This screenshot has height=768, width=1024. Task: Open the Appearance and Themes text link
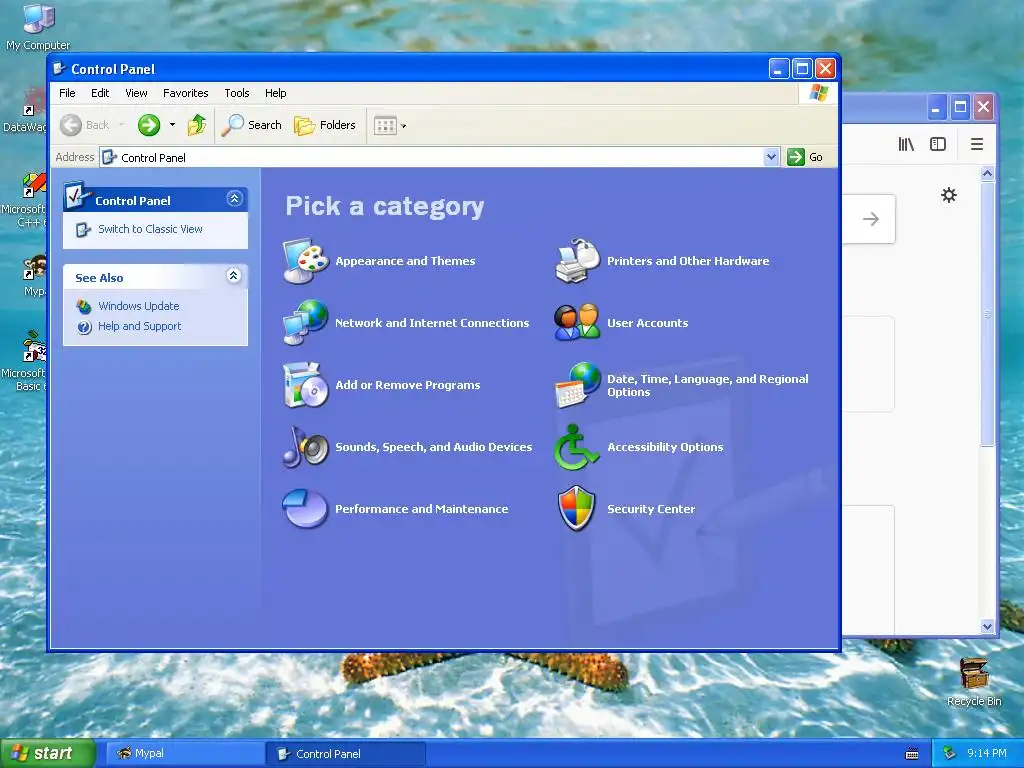point(405,261)
